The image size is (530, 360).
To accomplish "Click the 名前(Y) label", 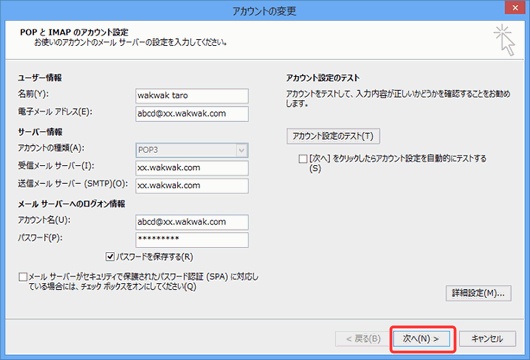I will (x=33, y=94).
